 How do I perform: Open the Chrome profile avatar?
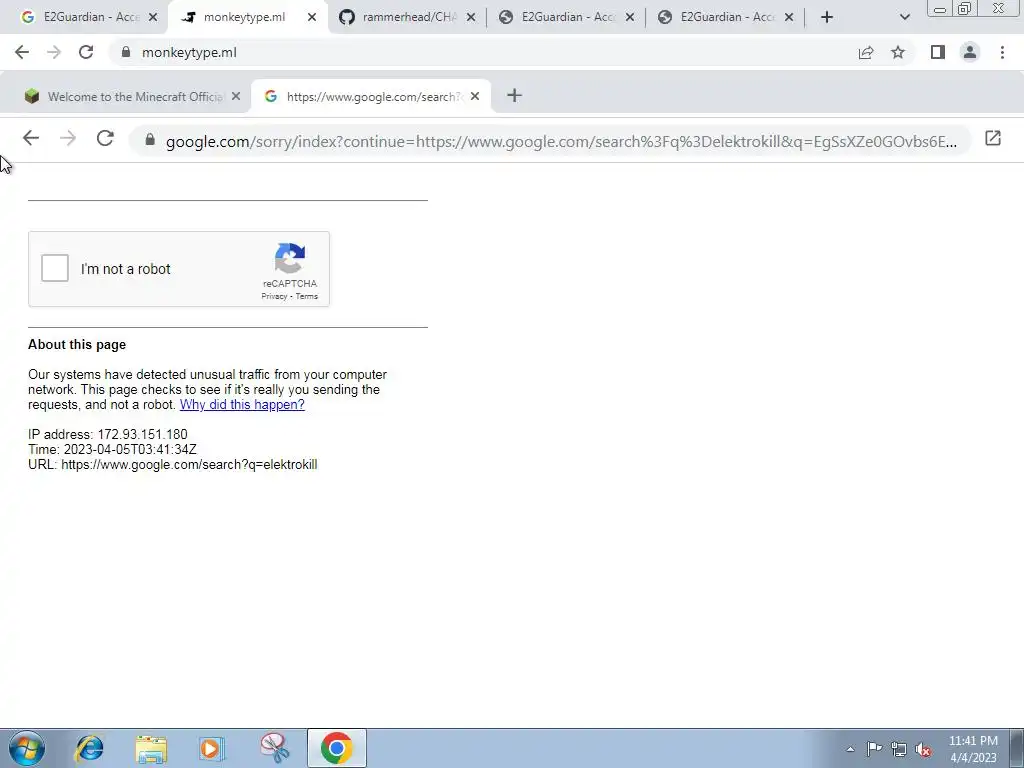click(970, 52)
